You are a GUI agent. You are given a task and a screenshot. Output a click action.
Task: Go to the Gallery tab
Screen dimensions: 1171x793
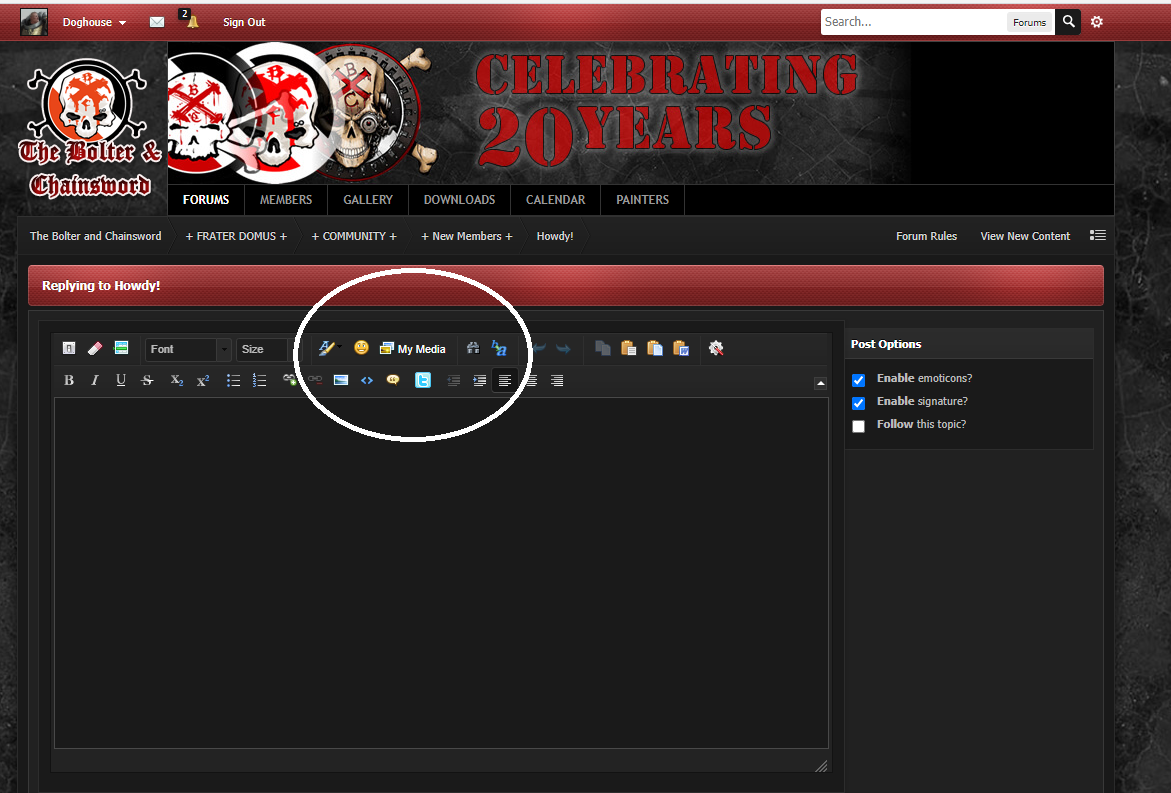tap(368, 200)
